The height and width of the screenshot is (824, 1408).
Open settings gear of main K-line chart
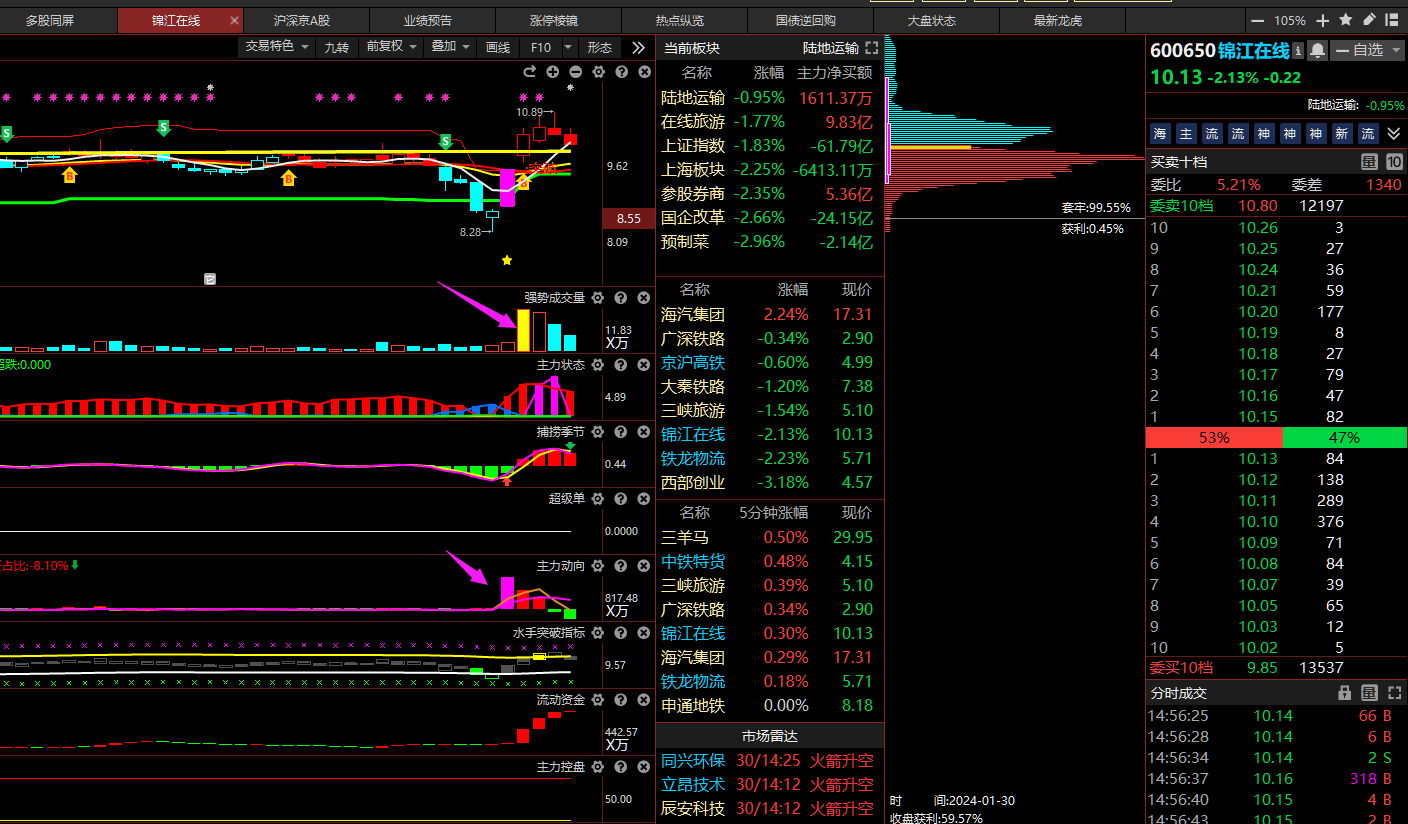click(x=598, y=72)
